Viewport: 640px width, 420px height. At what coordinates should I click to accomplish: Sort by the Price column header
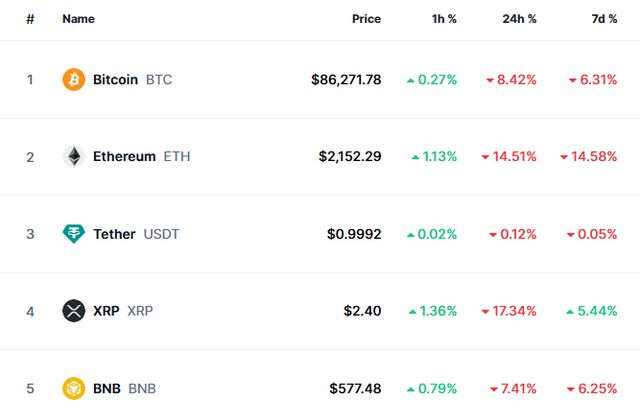tap(366, 19)
